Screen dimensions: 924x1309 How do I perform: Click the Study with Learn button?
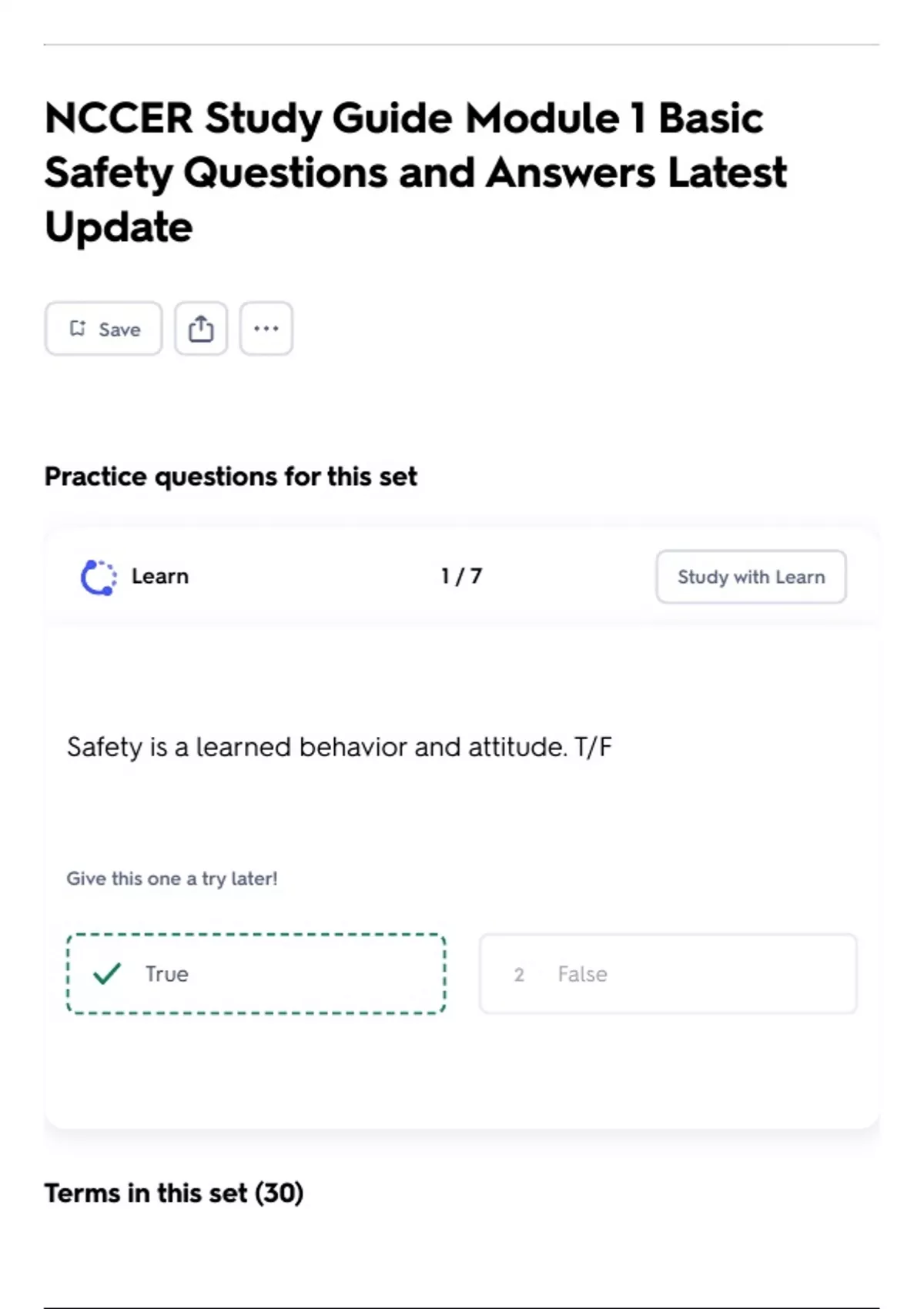click(x=751, y=577)
